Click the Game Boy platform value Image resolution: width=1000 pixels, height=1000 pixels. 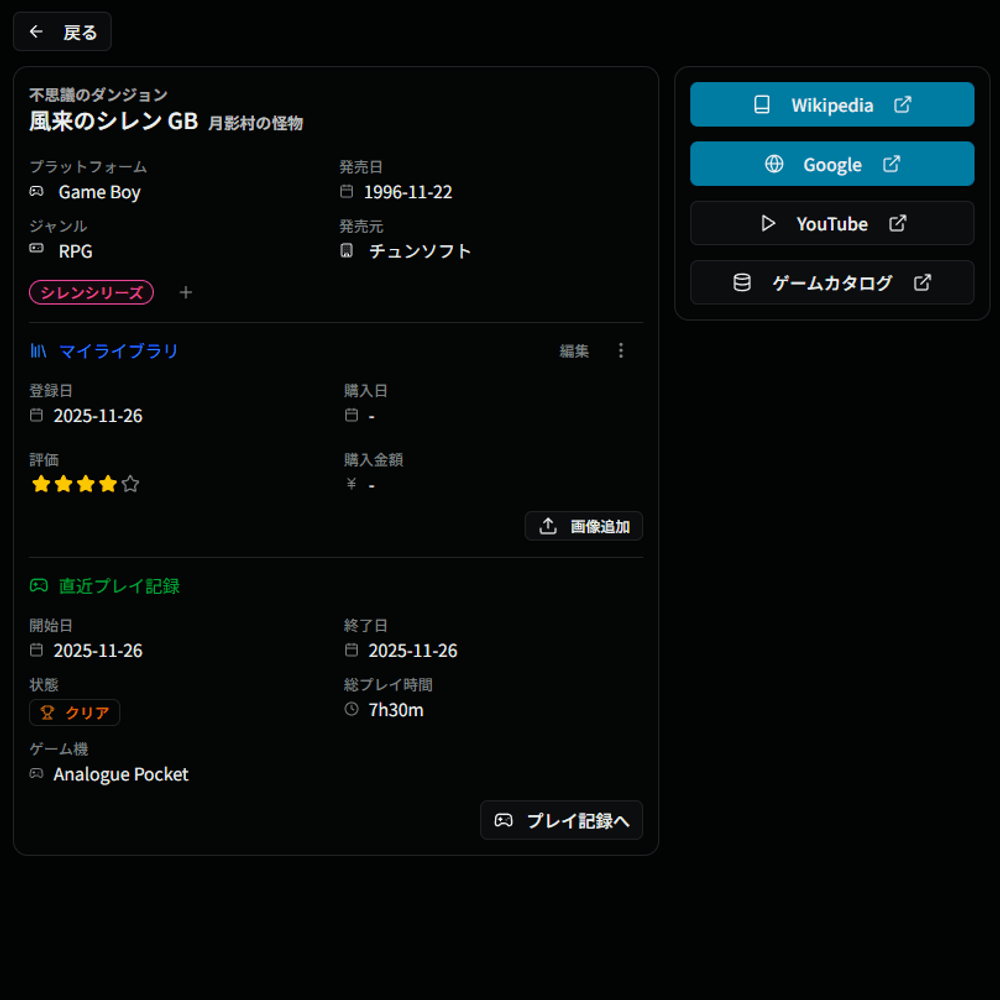[99, 192]
